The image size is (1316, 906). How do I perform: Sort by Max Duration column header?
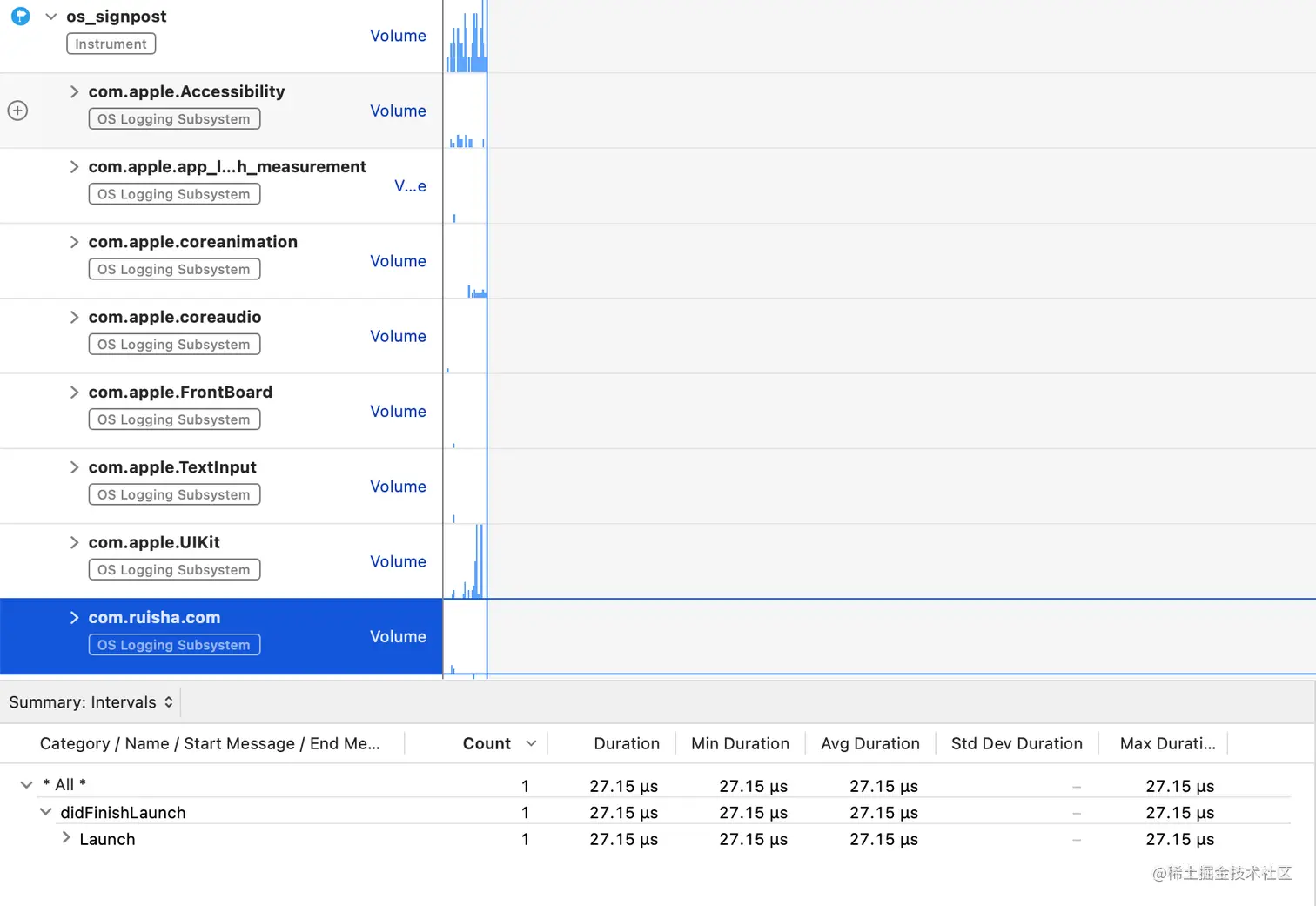[x=1167, y=743]
